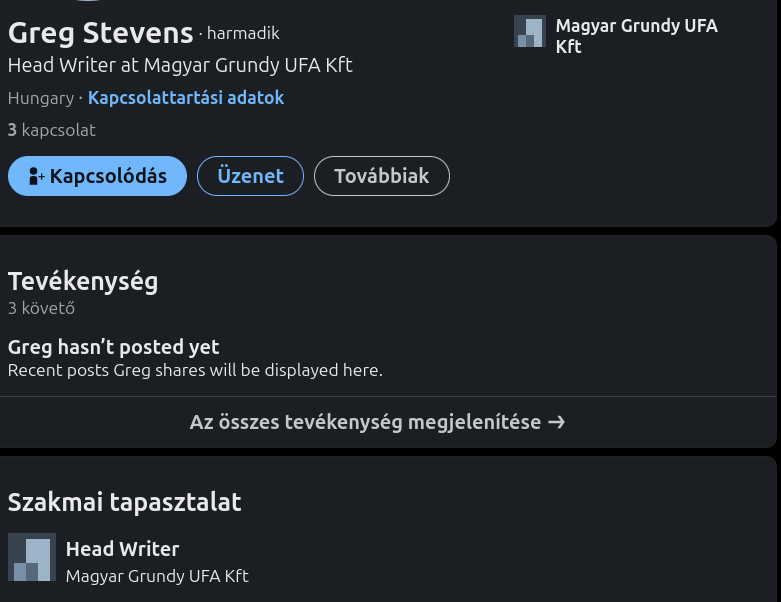The width and height of the screenshot is (781, 602).
Task: Click the add-person icon on Kapcsolódás
Action: point(36,177)
